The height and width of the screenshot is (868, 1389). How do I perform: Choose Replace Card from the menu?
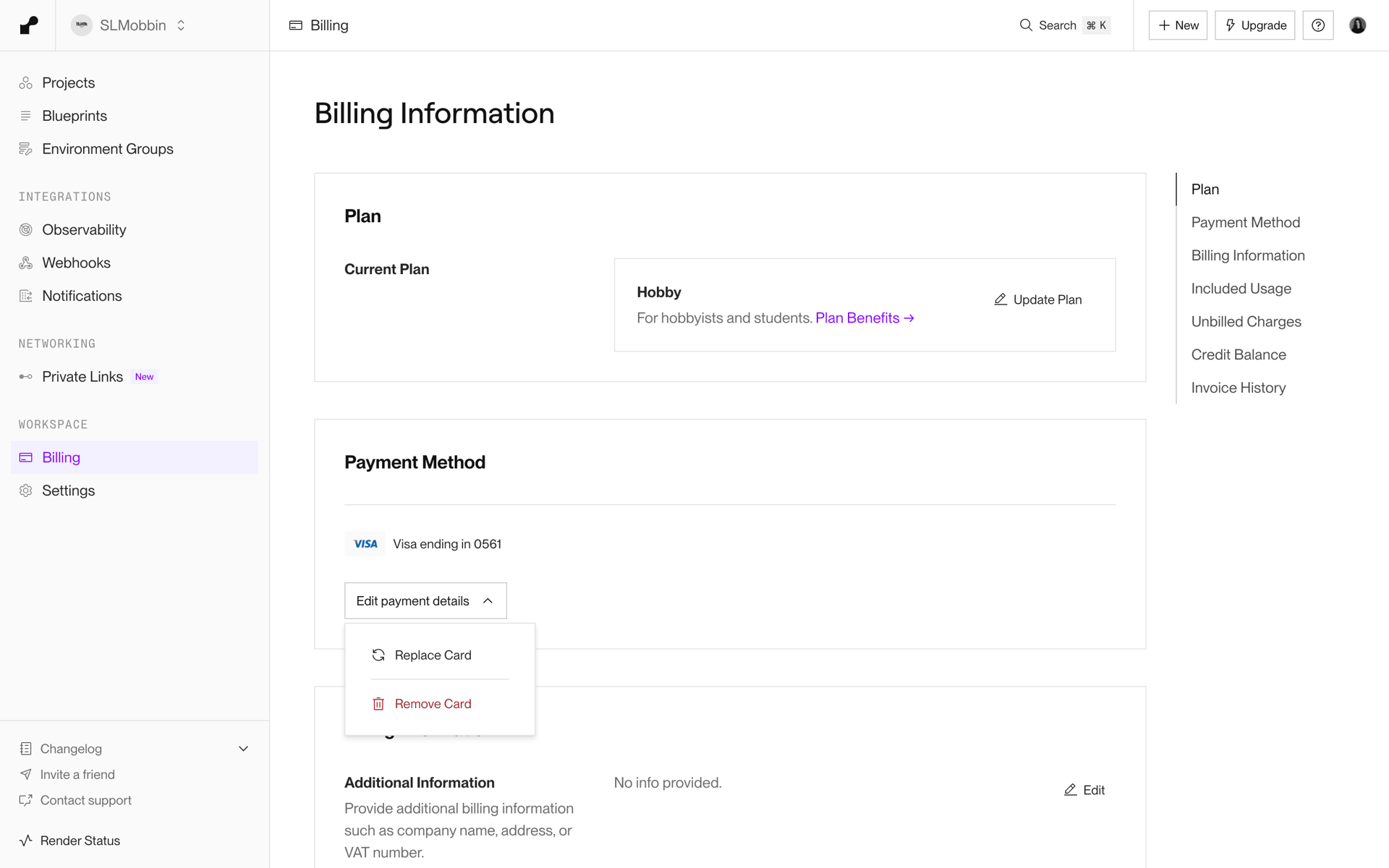click(440, 655)
